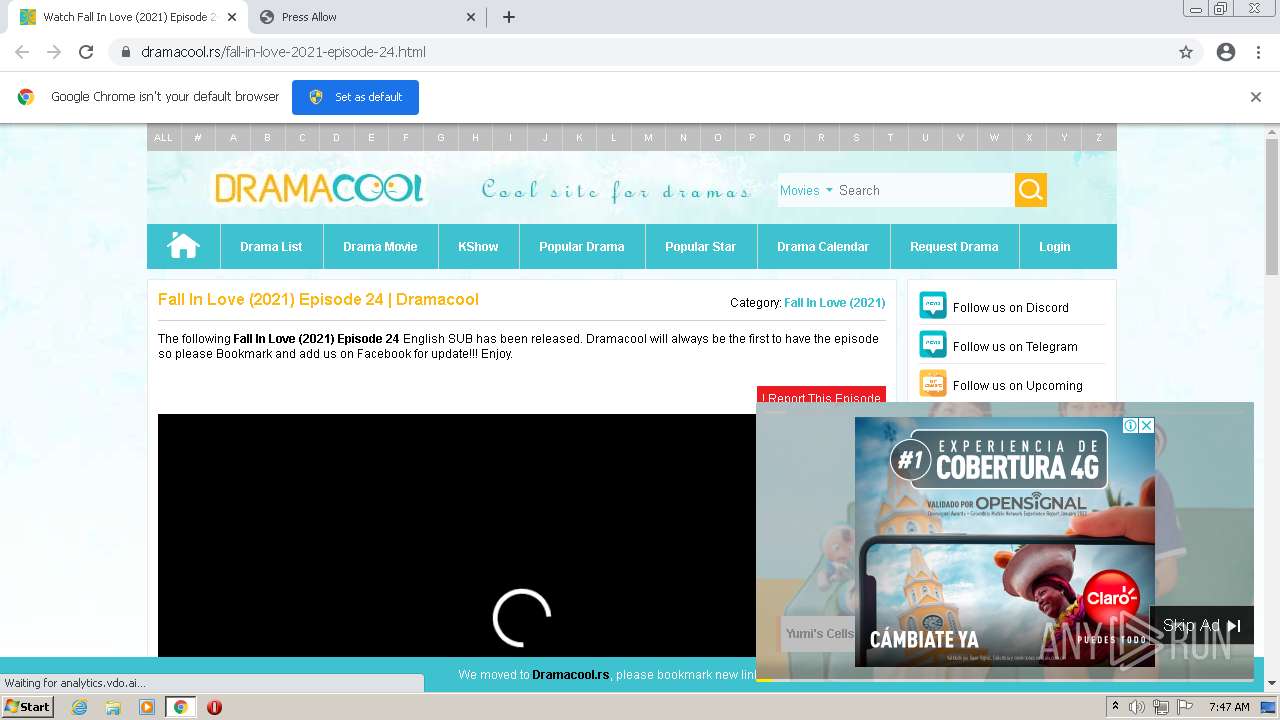Click the Dramacool logo
The image size is (1280, 720).
pyautogui.click(x=319, y=188)
